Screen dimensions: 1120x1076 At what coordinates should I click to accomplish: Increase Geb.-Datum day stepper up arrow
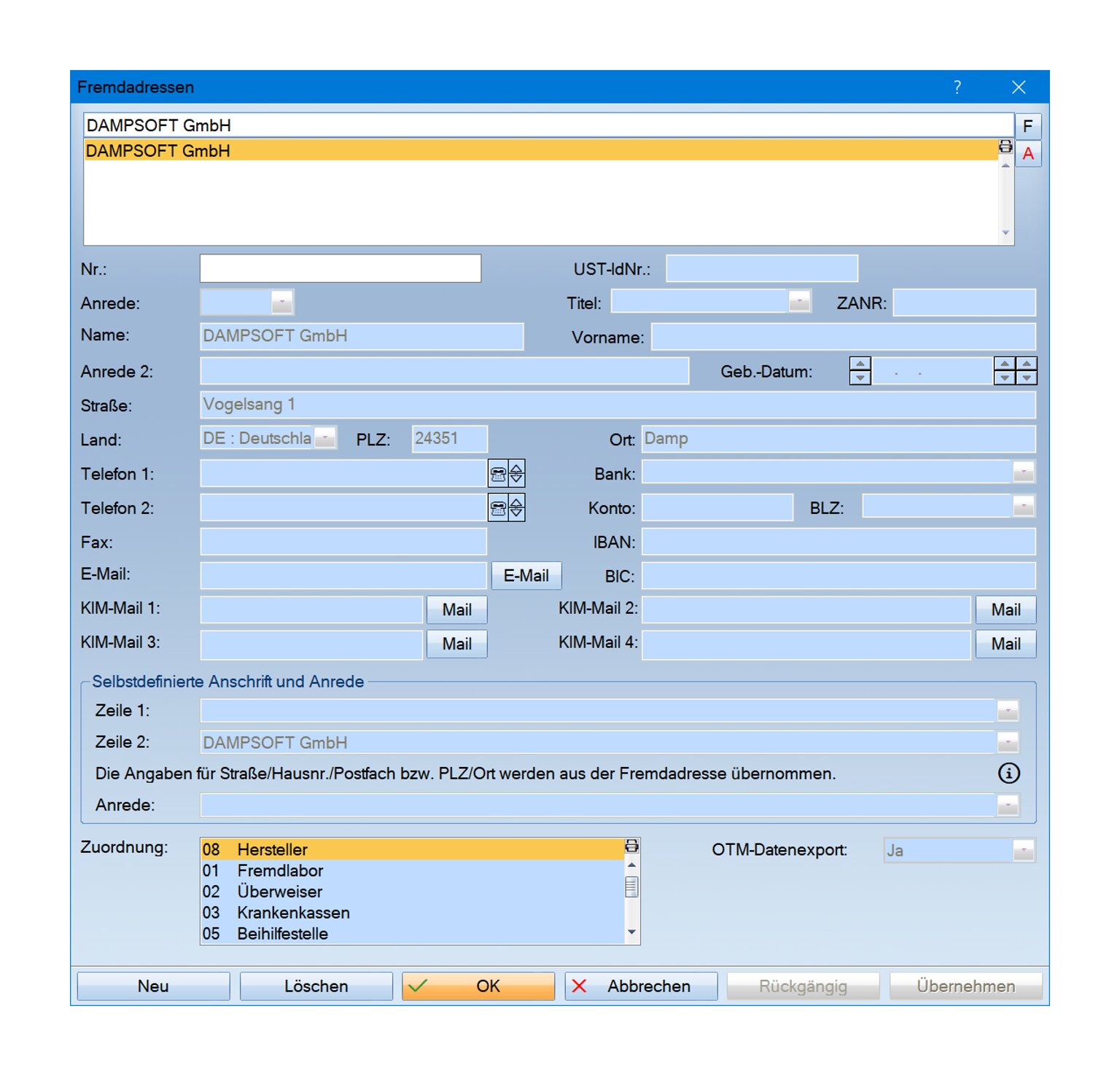pos(860,364)
